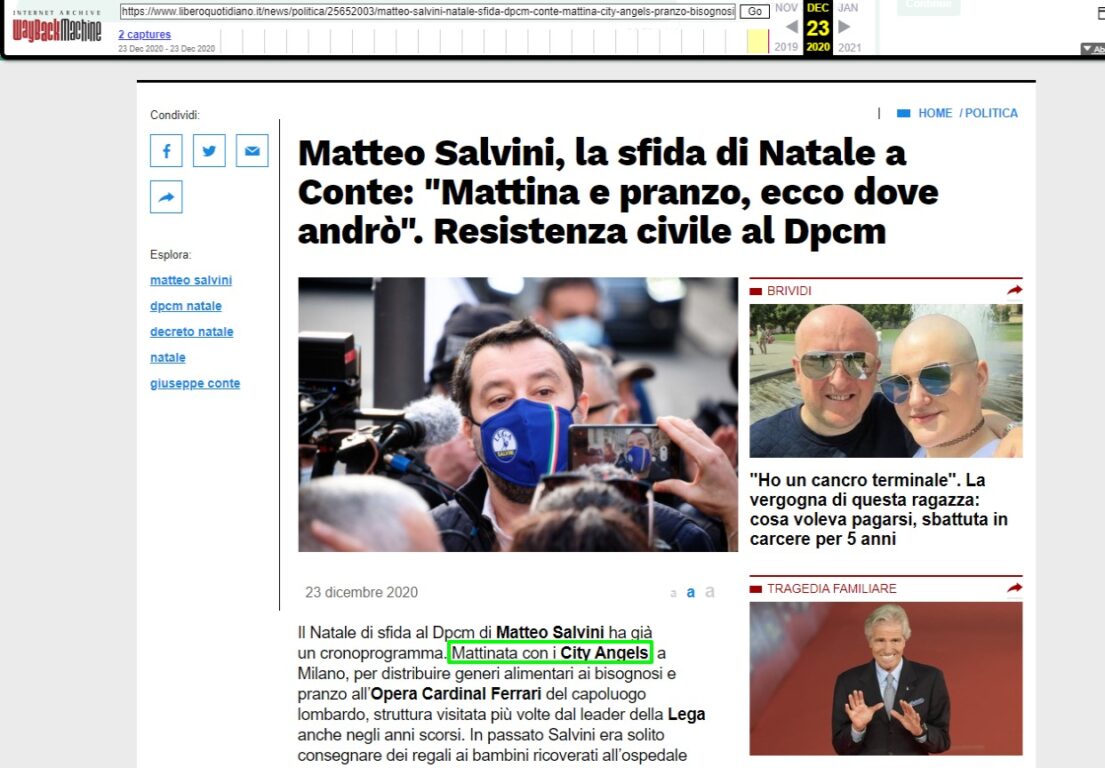Set the smallest article font size
Image resolution: width=1105 pixels, height=768 pixels.
674,594
